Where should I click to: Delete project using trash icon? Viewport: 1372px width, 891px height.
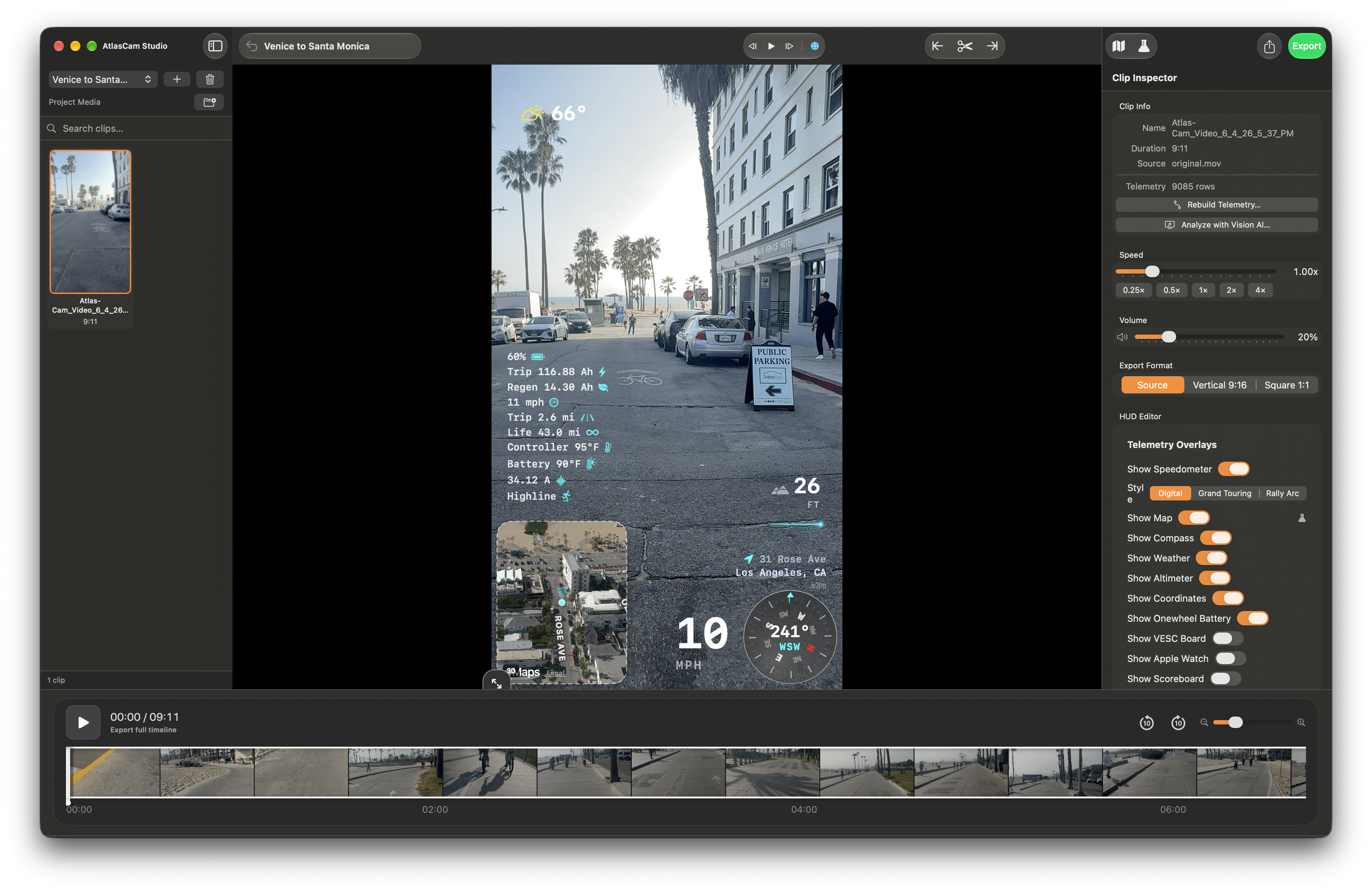pyautogui.click(x=210, y=80)
